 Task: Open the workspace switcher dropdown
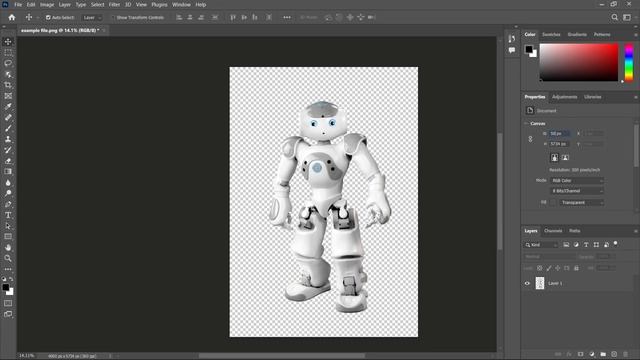(x=627, y=17)
